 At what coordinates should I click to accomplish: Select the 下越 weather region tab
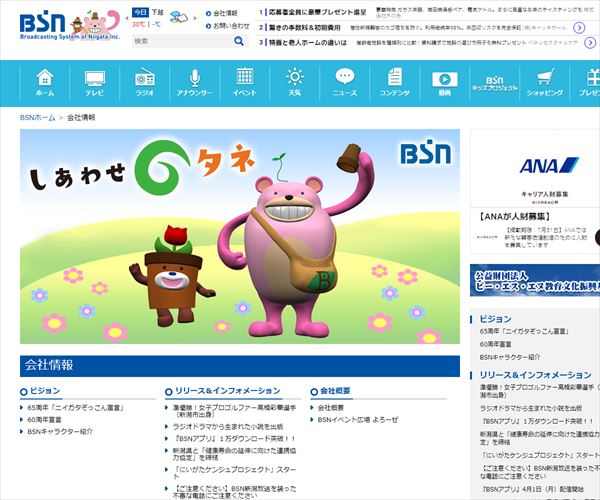pyautogui.click(x=157, y=12)
